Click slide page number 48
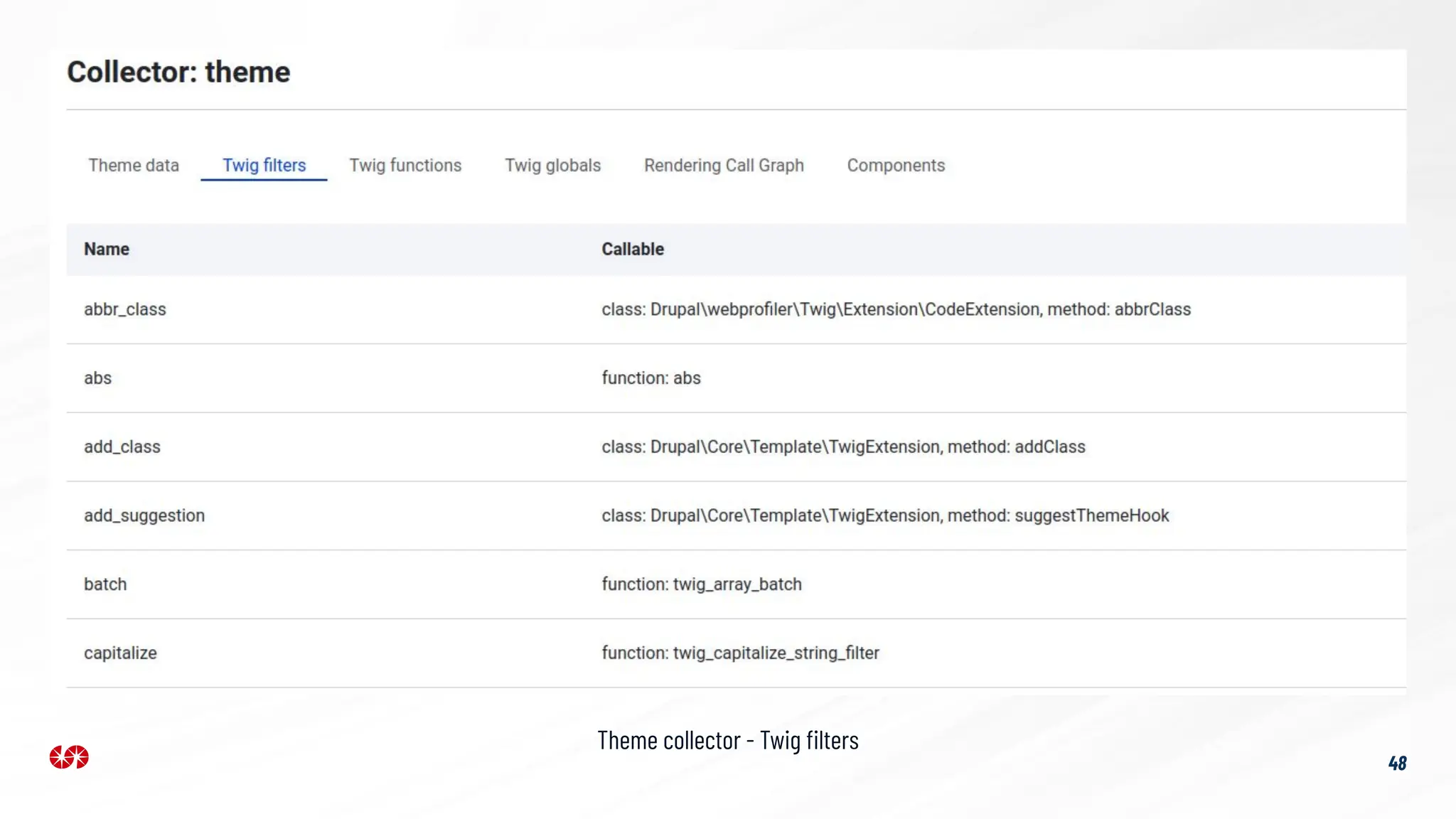This screenshot has width=1456, height=819. pyautogui.click(x=1397, y=764)
